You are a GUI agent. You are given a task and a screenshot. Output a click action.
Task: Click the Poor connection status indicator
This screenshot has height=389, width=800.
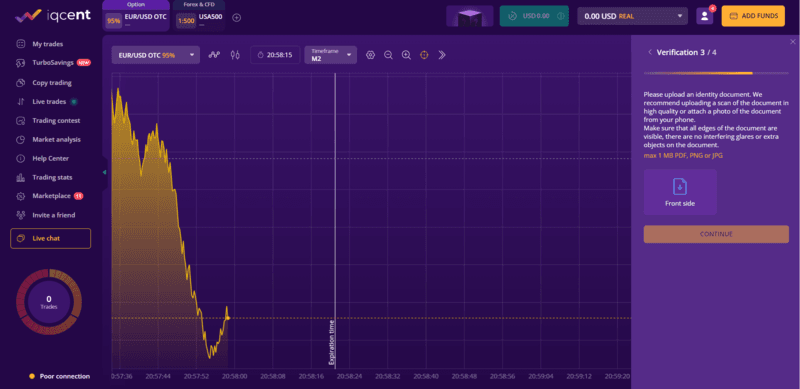(59, 376)
